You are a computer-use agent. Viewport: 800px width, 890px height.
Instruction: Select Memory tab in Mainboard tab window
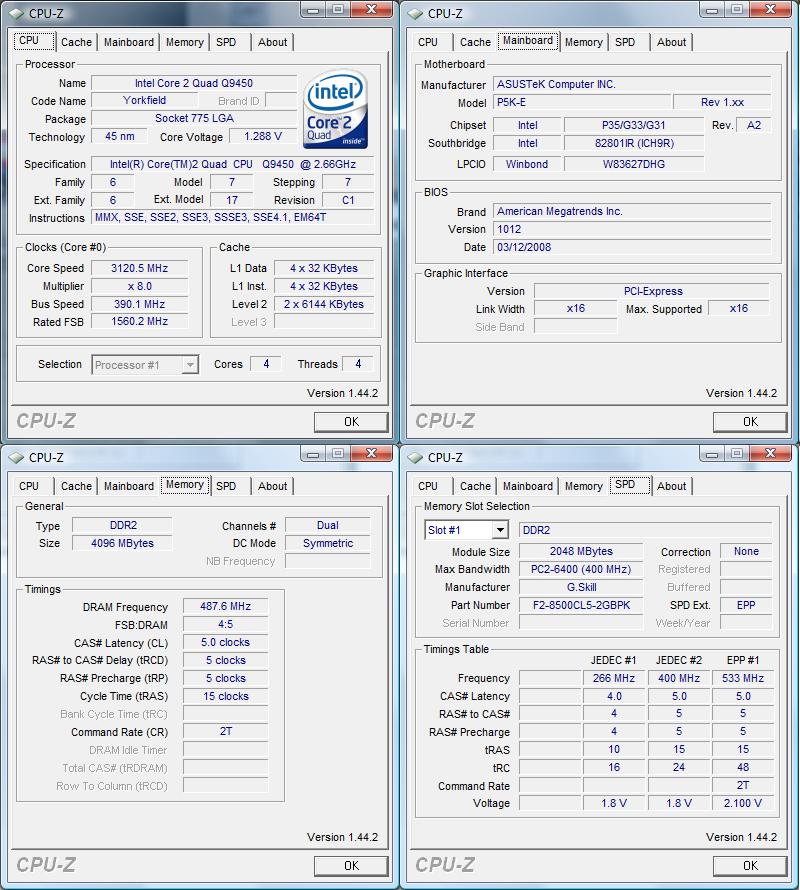point(584,42)
